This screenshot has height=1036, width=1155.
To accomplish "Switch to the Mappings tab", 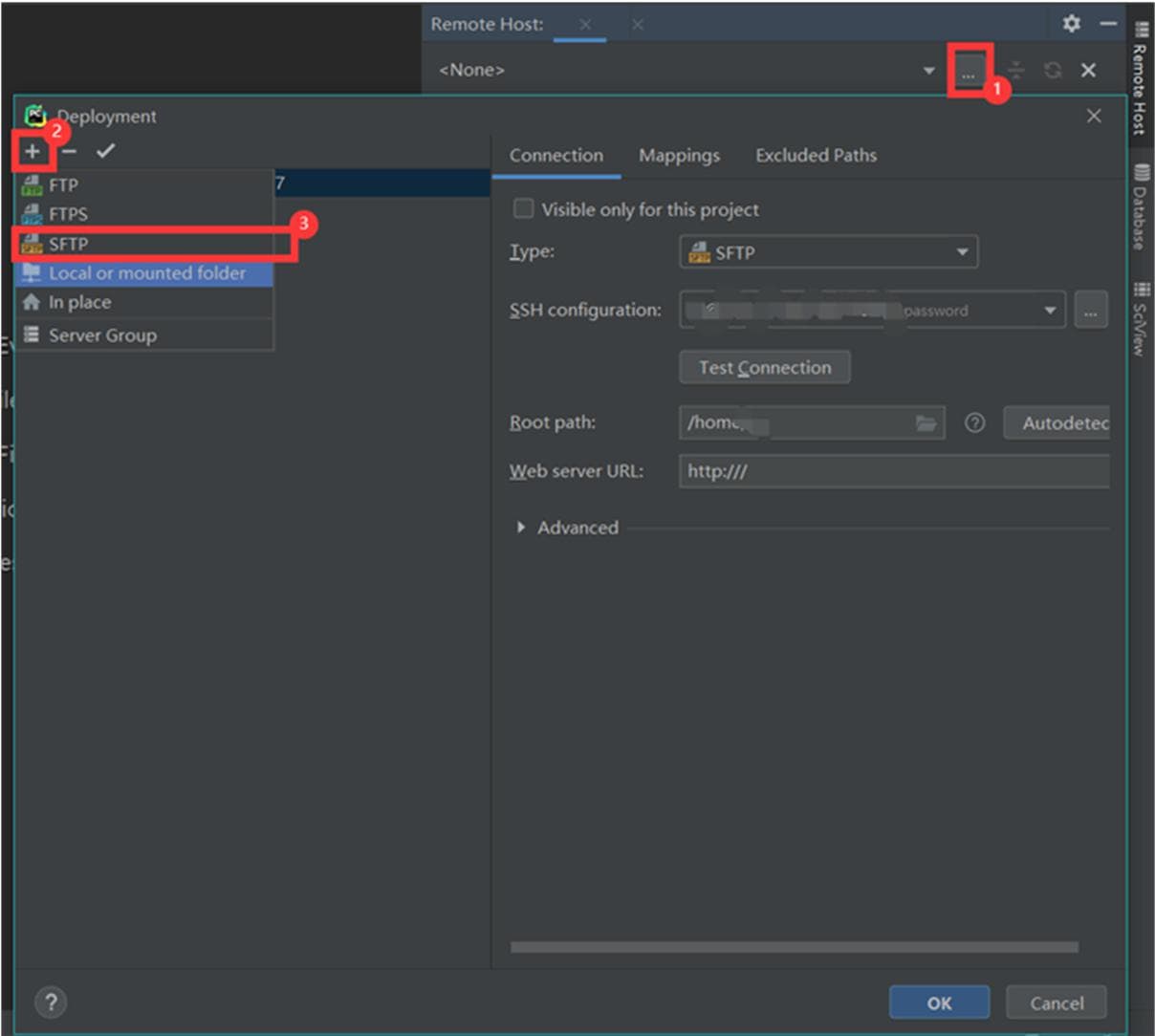I will tap(679, 155).
